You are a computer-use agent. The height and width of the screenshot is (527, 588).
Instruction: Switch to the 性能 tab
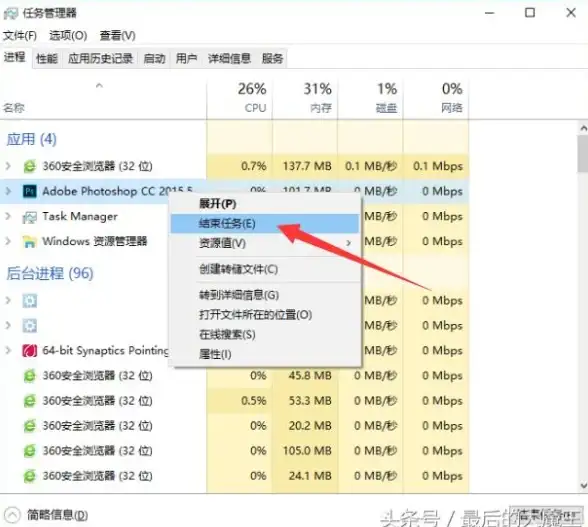tap(47, 59)
